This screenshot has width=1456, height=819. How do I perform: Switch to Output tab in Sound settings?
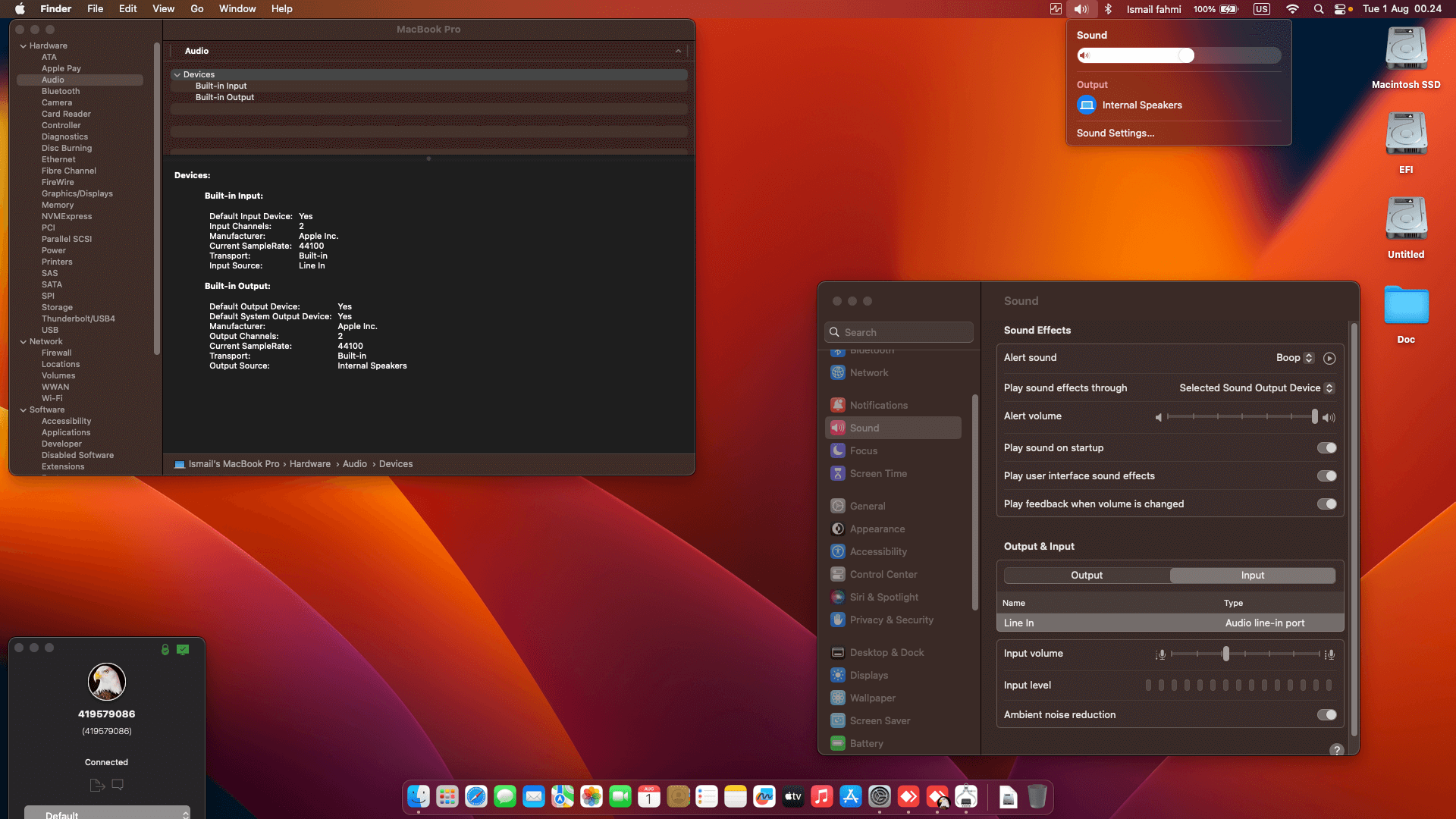[x=1087, y=576]
